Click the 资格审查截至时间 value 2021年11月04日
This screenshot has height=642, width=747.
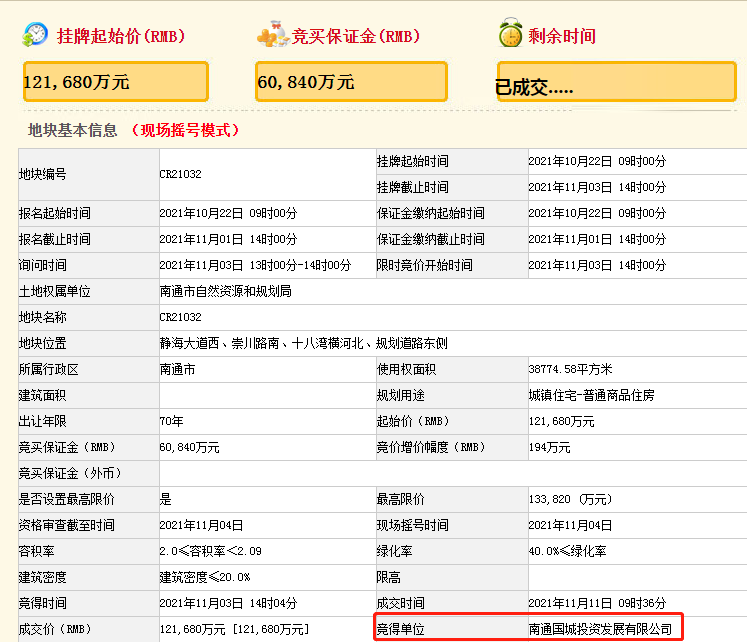click(201, 525)
